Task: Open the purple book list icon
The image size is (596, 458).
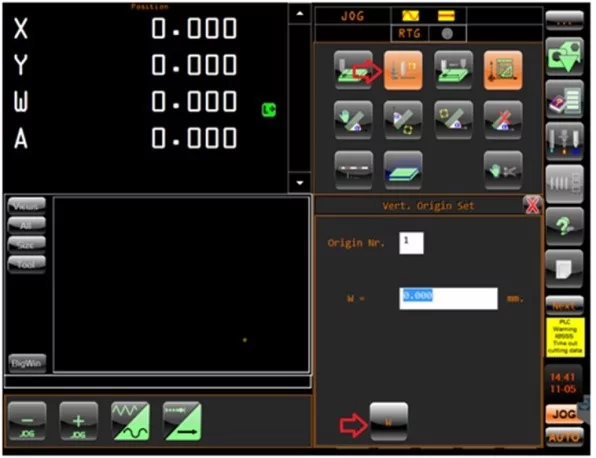Action: coord(564,99)
